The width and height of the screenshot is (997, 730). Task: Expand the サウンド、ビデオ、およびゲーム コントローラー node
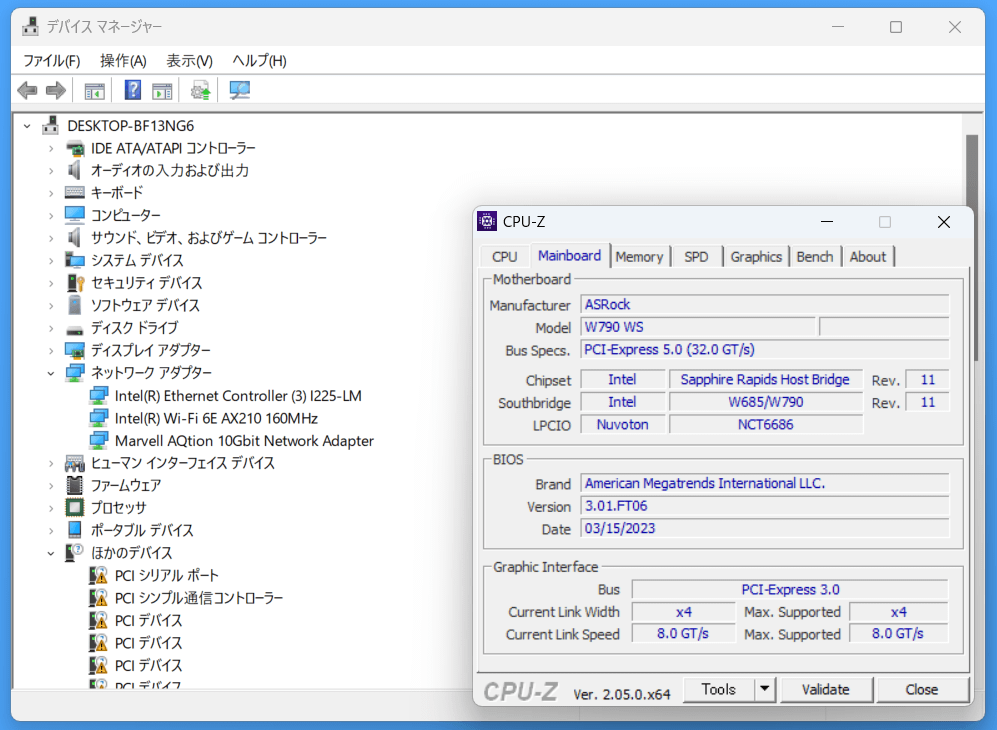coord(51,238)
